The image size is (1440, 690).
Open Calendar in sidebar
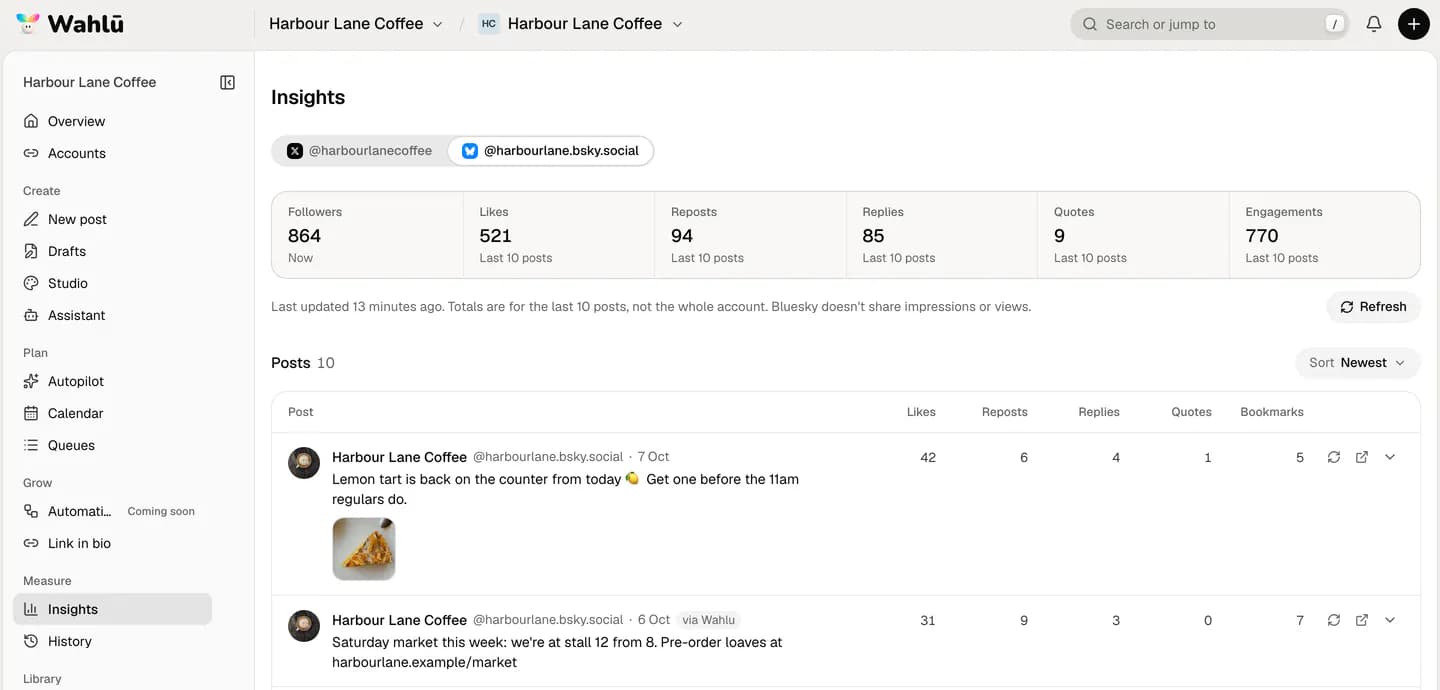[112, 413]
